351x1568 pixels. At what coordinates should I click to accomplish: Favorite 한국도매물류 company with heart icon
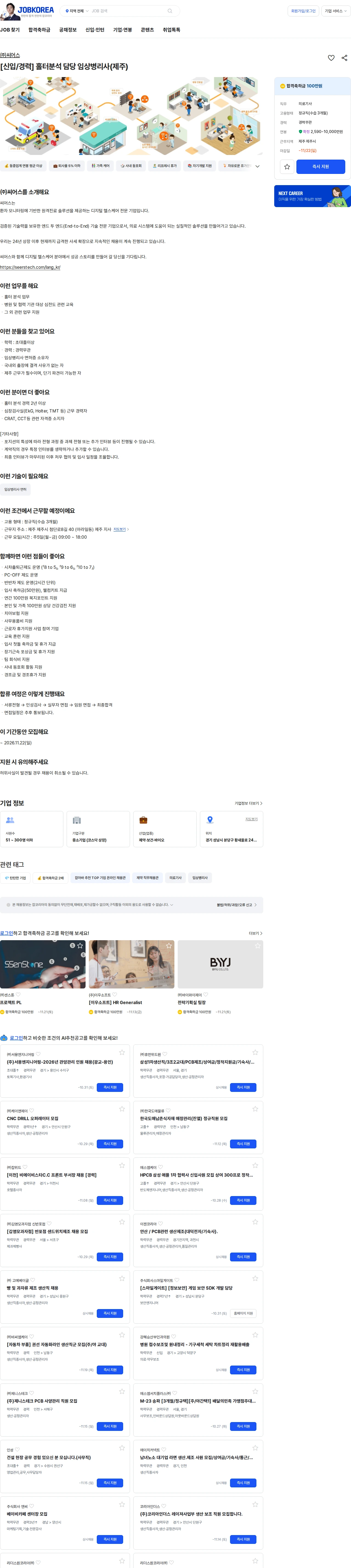tap(168, 1110)
